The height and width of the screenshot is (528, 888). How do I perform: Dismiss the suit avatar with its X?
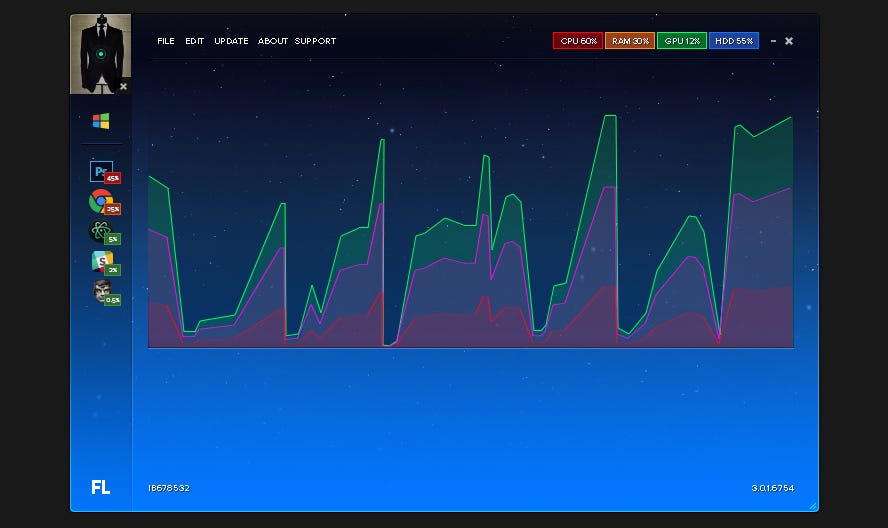pos(123,87)
